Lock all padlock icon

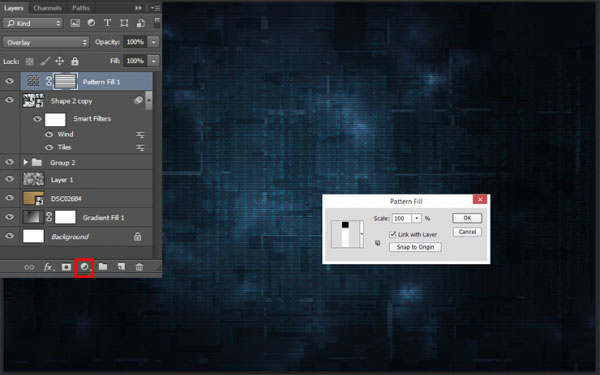coord(75,61)
